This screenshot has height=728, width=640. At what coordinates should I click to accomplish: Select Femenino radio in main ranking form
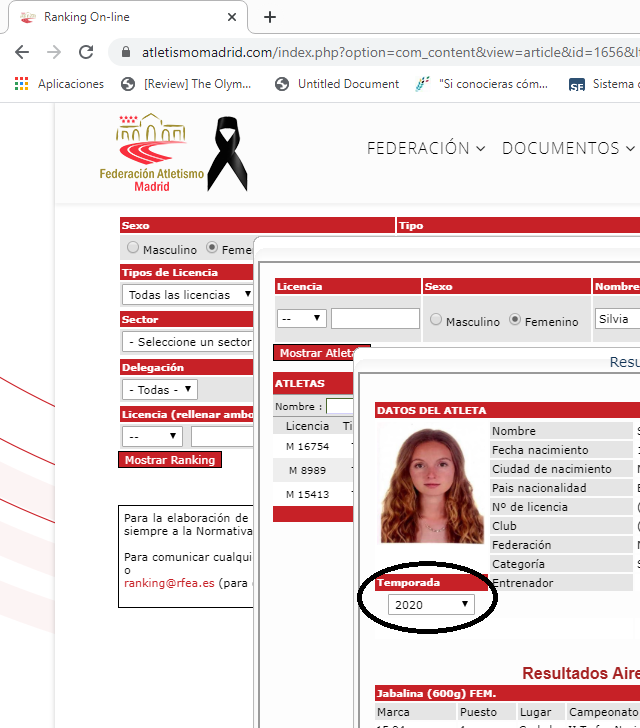coord(212,247)
